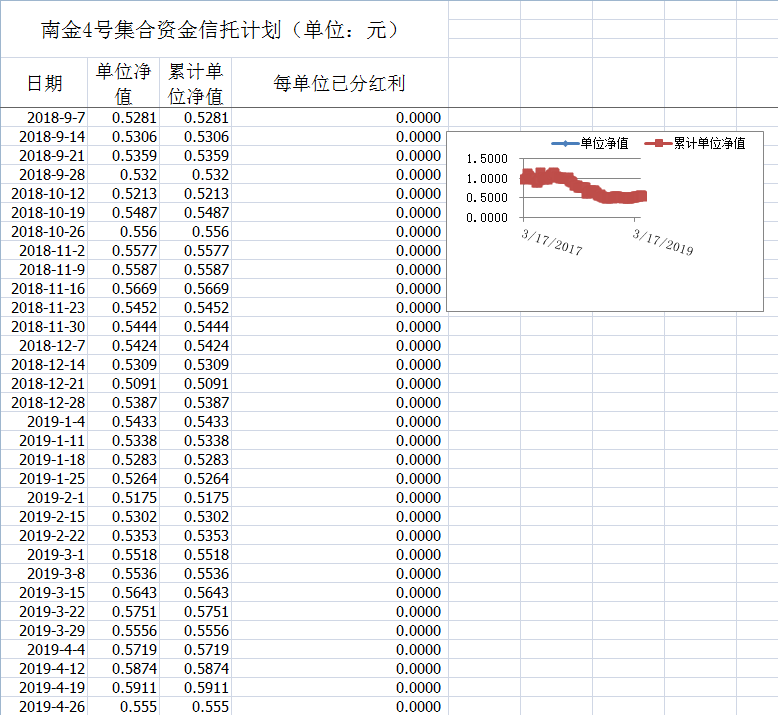
Task: Click the date cell 2019-1-18
Action: coord(44,459)
